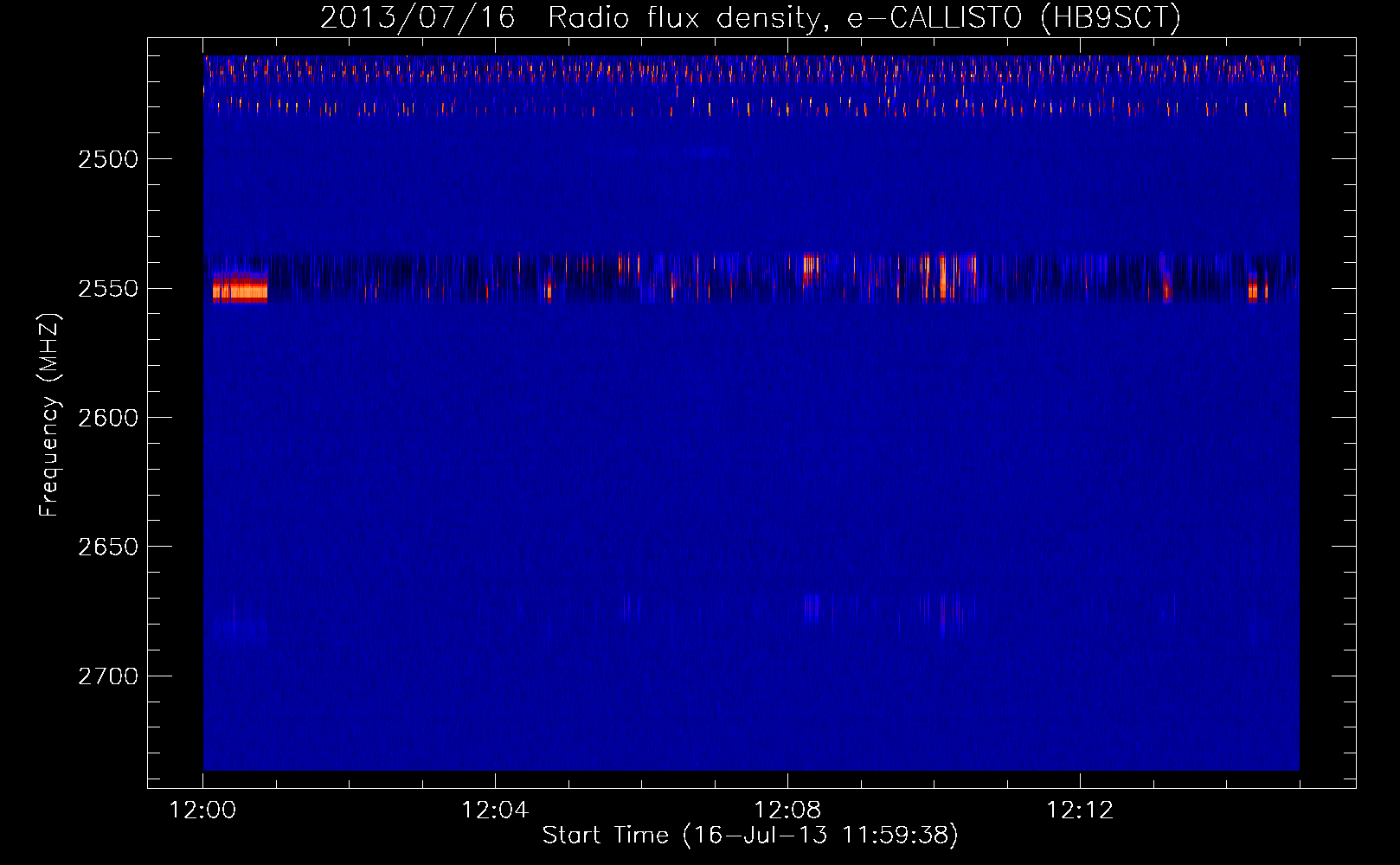
Task: Click the 12:12 time tick label
Action: (1080, 811)
